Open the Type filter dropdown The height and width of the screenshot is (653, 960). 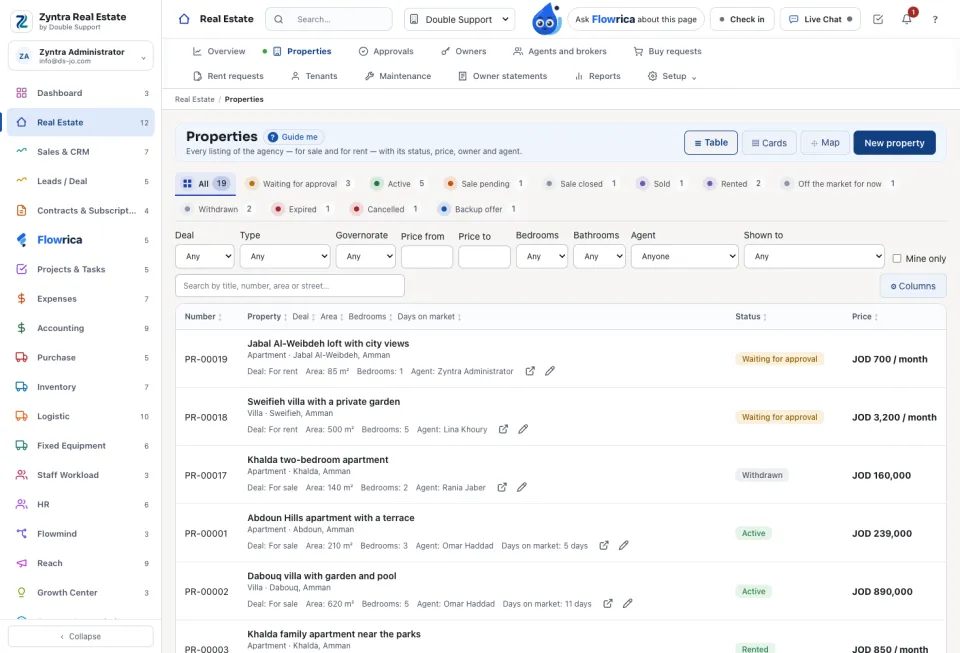click(285, 256)
